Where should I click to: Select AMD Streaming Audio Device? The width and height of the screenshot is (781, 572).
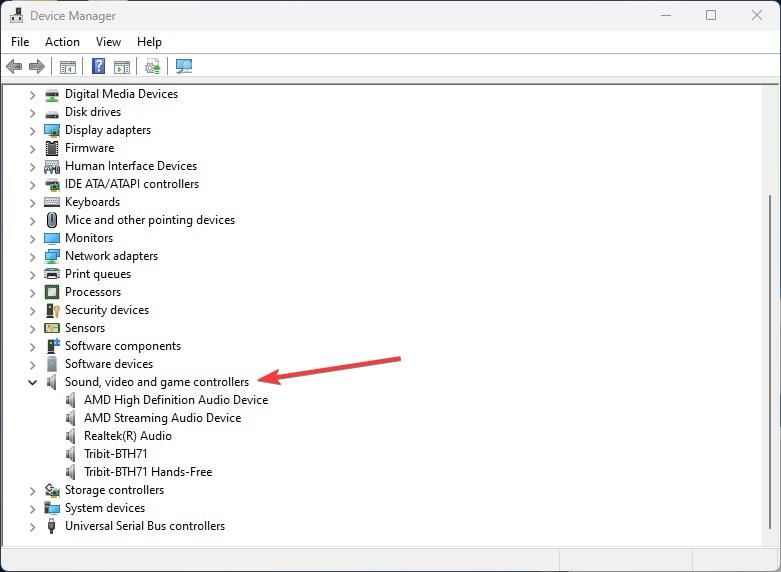(x=162, y=418)
